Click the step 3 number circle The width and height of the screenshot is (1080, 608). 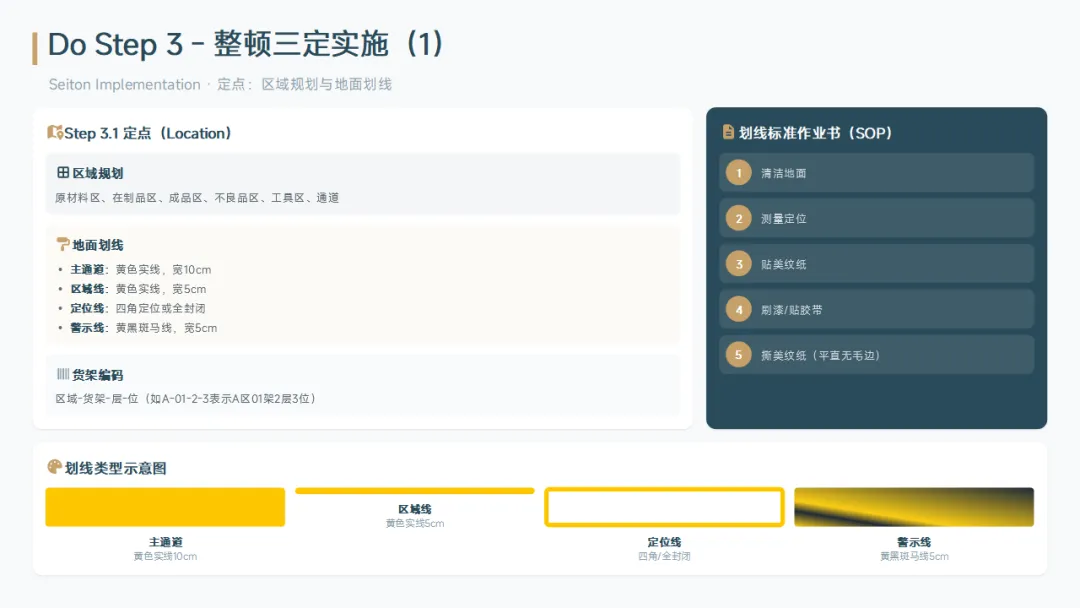coord(738,264)
